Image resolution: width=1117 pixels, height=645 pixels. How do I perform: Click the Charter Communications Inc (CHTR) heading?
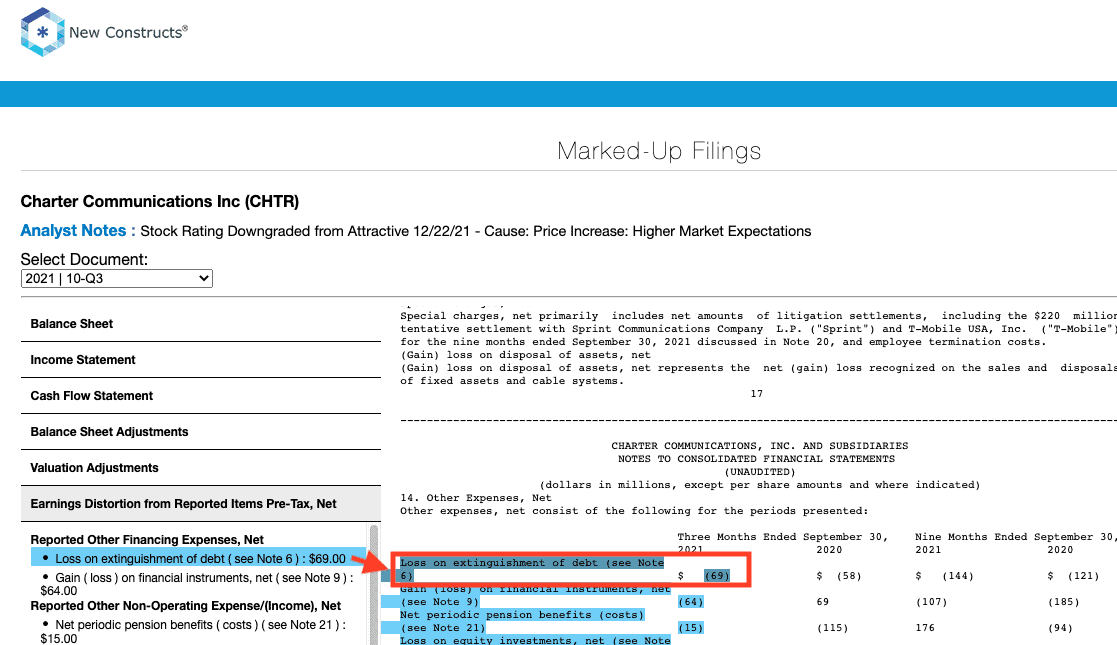point(160,202)
